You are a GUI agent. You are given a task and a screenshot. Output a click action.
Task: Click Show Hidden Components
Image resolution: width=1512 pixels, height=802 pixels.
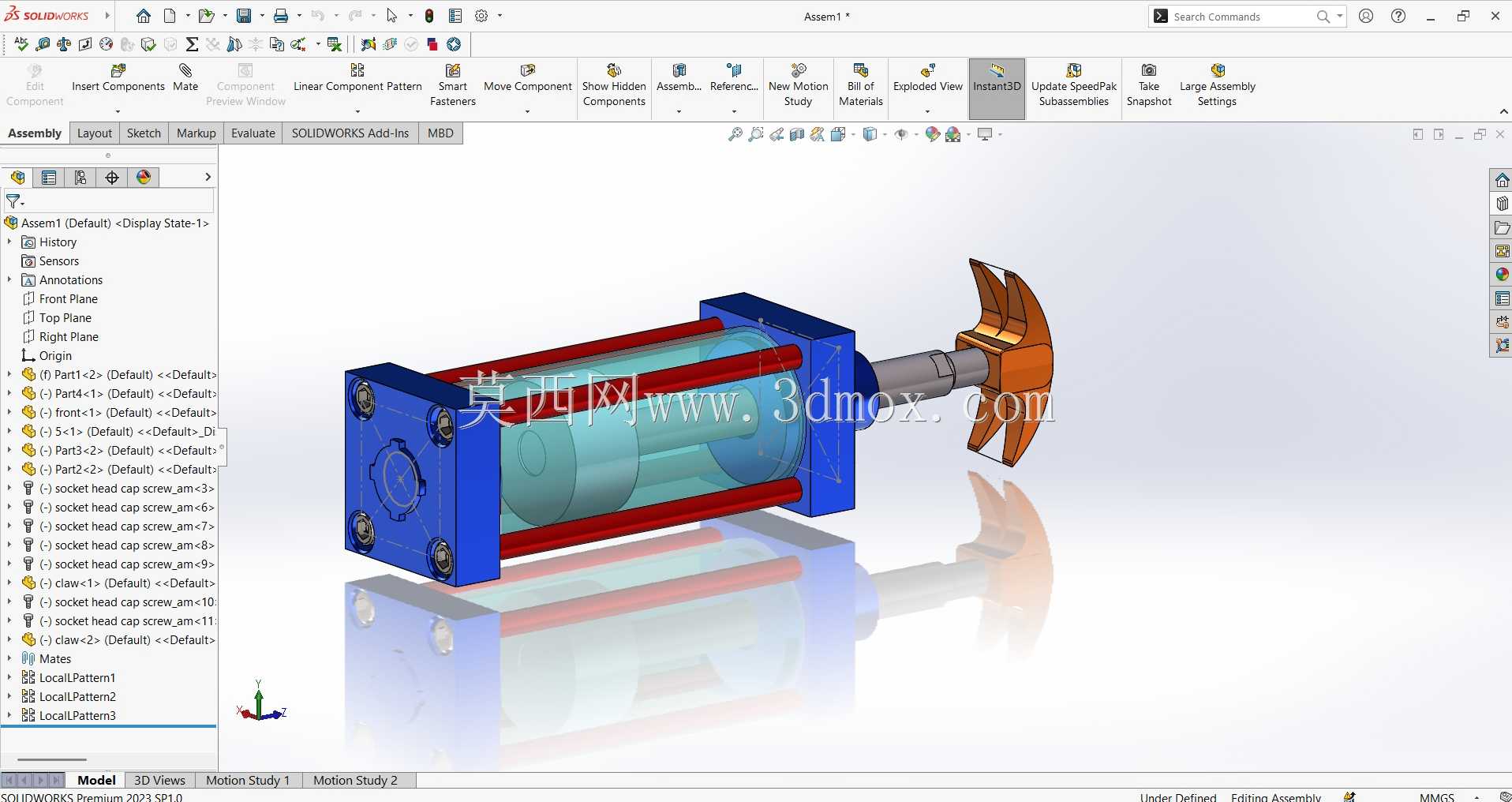614,85
